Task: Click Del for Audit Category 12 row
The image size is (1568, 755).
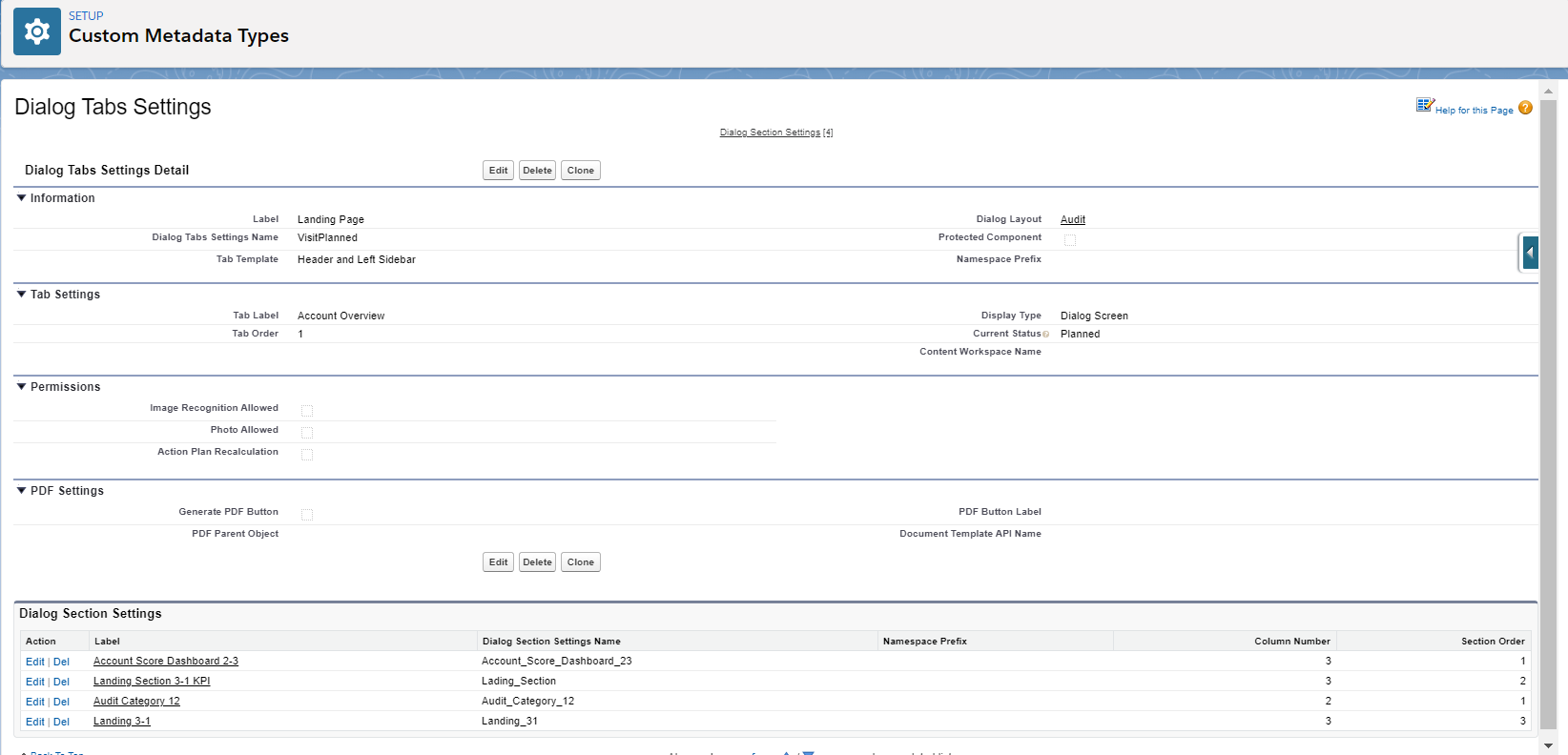Action: 61,702
